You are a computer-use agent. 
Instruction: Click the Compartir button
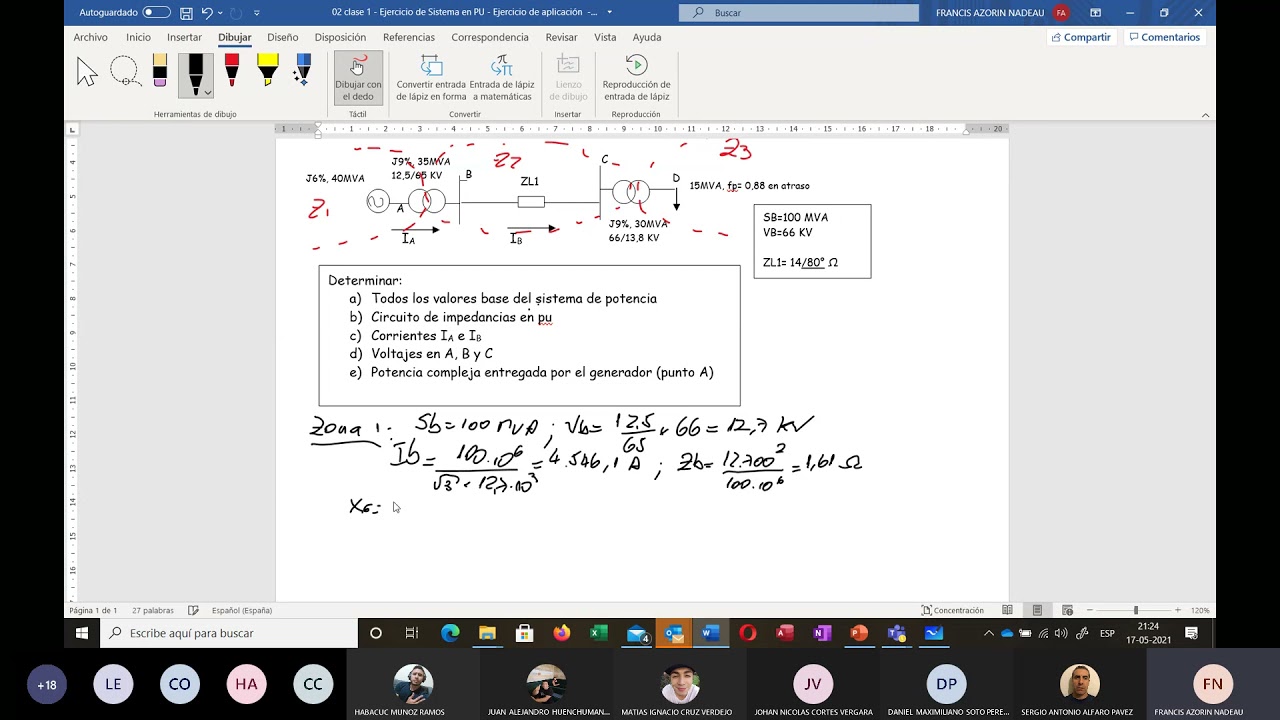[1080, 37]
